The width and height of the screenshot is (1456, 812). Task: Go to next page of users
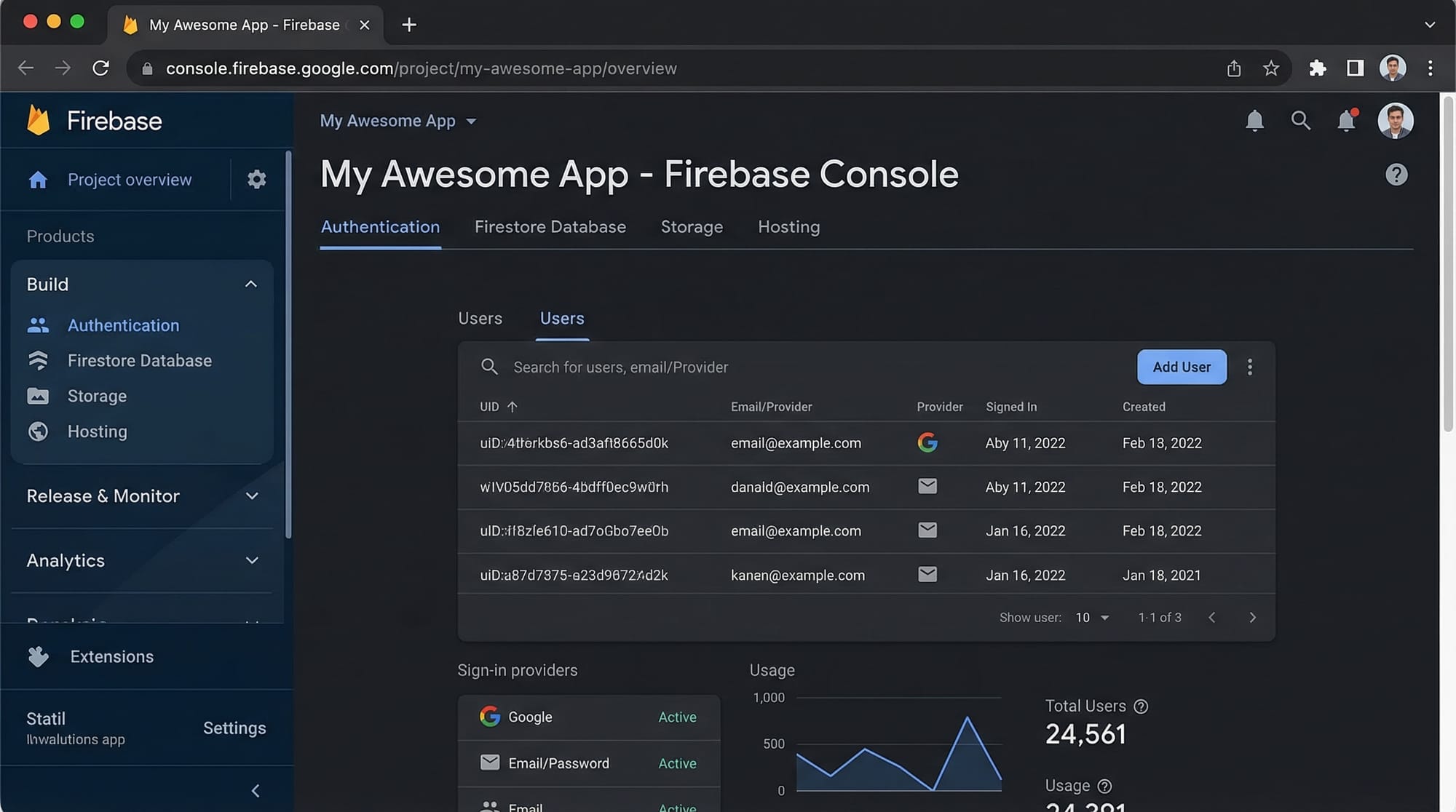click(x=1252, y=617)
